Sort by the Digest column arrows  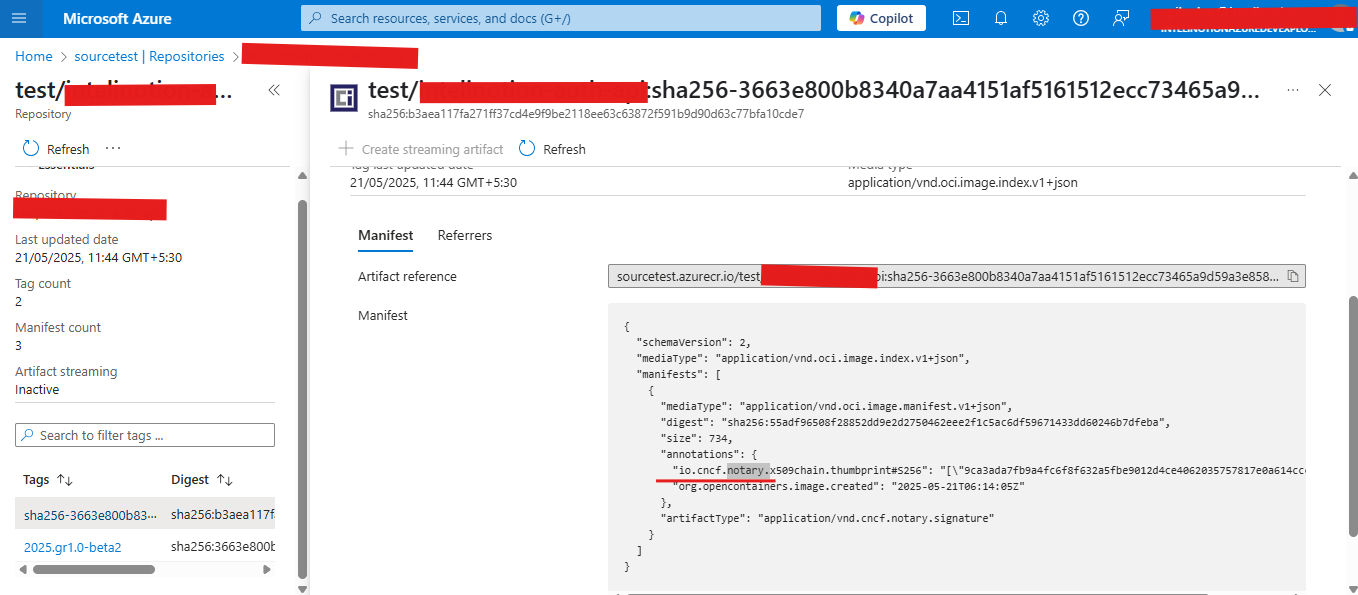click(x=225, y=480)
